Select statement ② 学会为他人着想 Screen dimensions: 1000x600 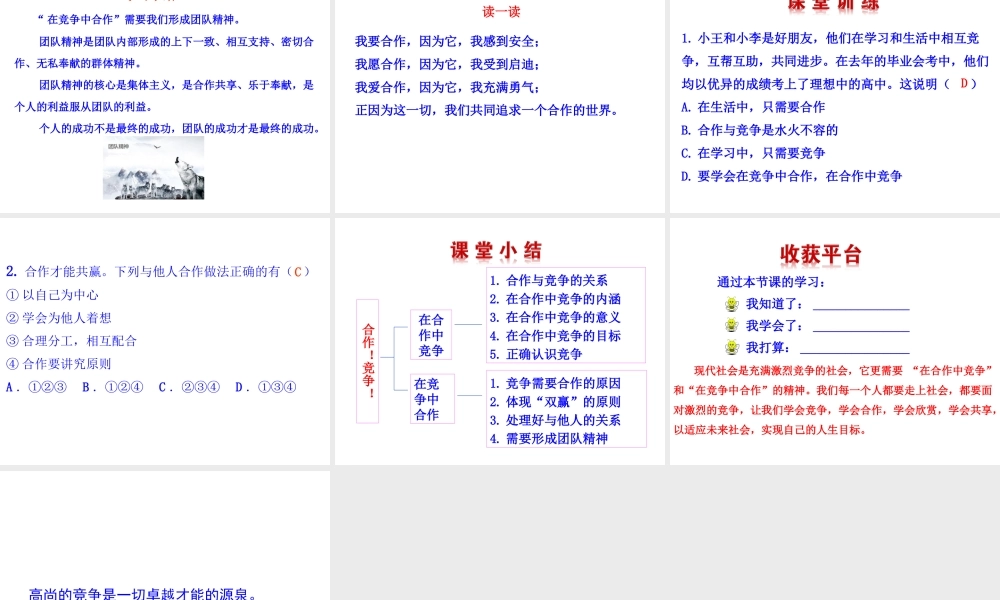coord(59,318)
